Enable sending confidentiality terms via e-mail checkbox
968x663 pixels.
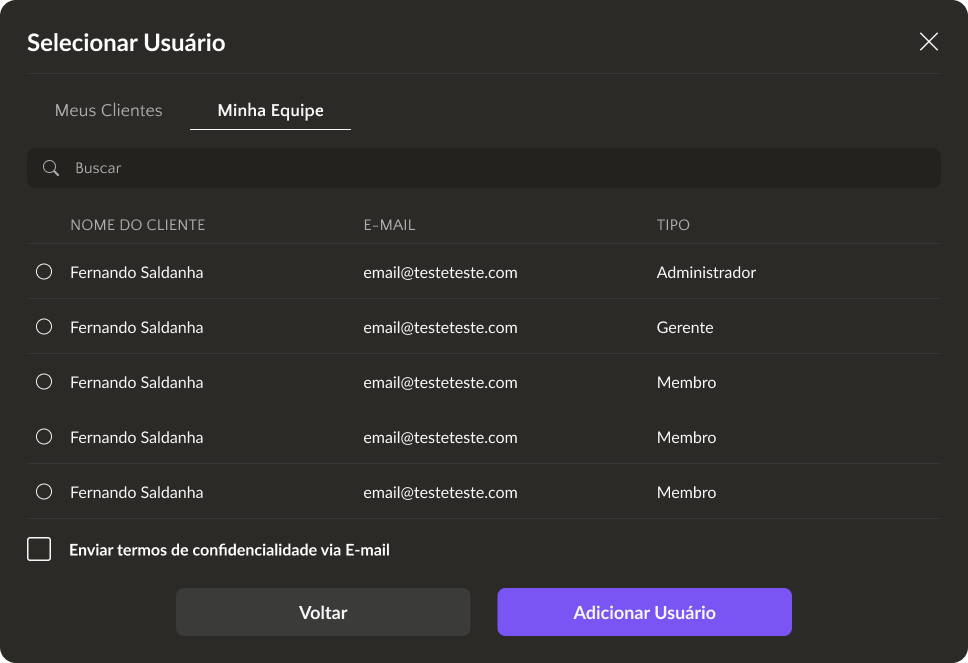click(39, 549)
